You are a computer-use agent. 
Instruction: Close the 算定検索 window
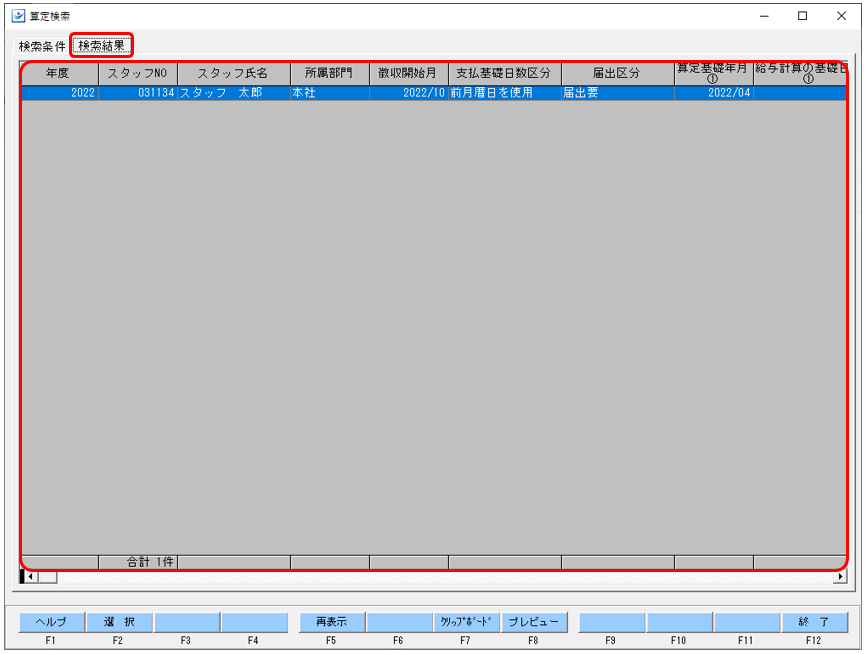(x=841, y=16)
